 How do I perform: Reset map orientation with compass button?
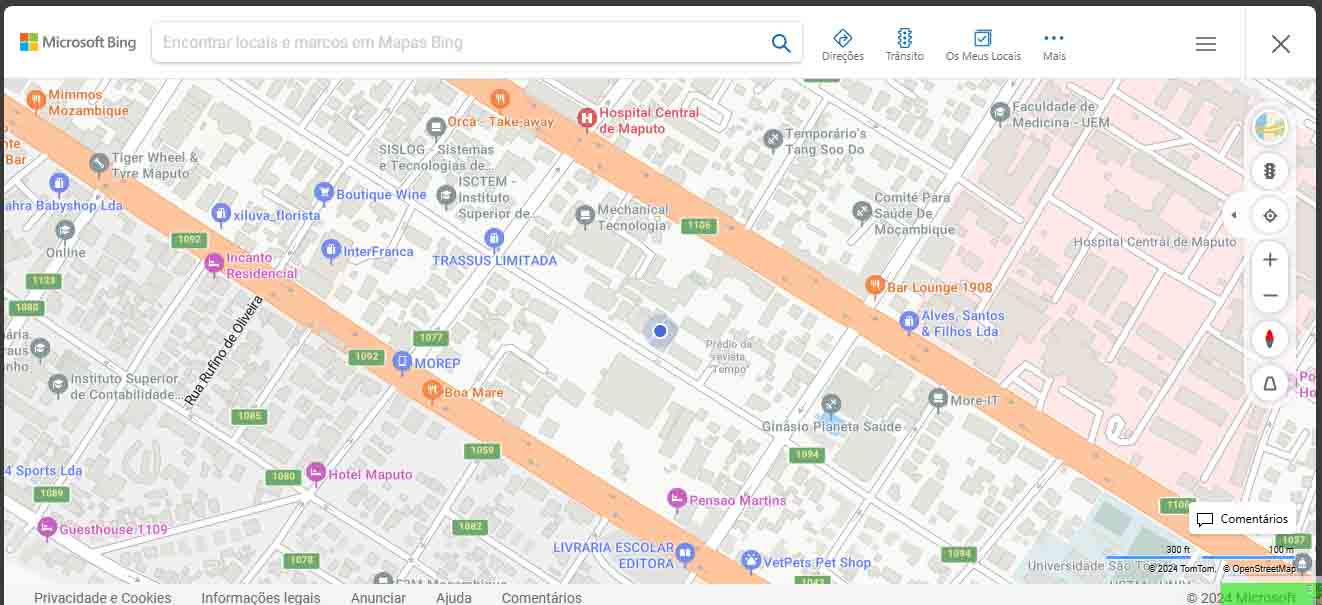1270,339
